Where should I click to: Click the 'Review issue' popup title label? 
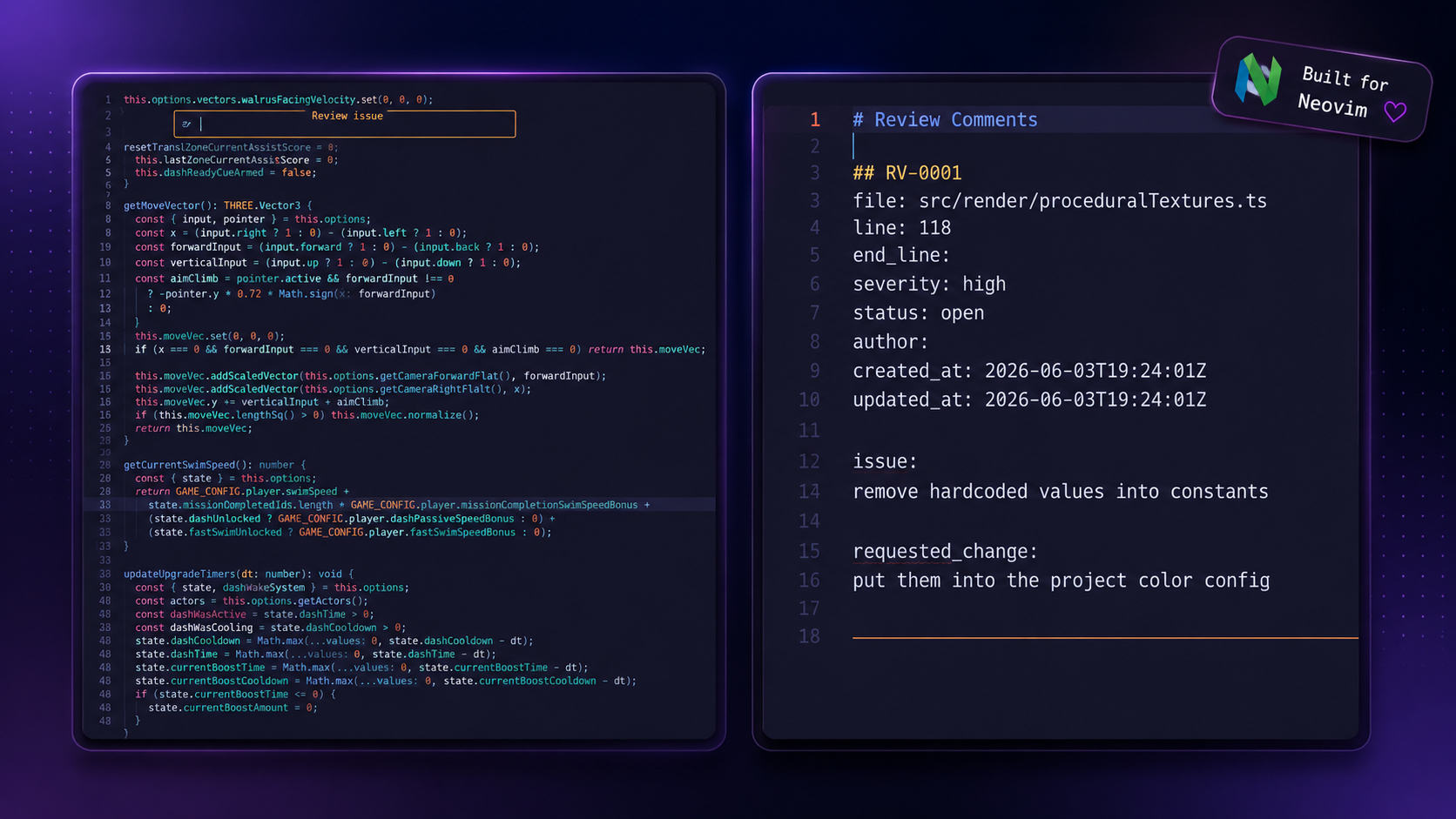[347, 116]
